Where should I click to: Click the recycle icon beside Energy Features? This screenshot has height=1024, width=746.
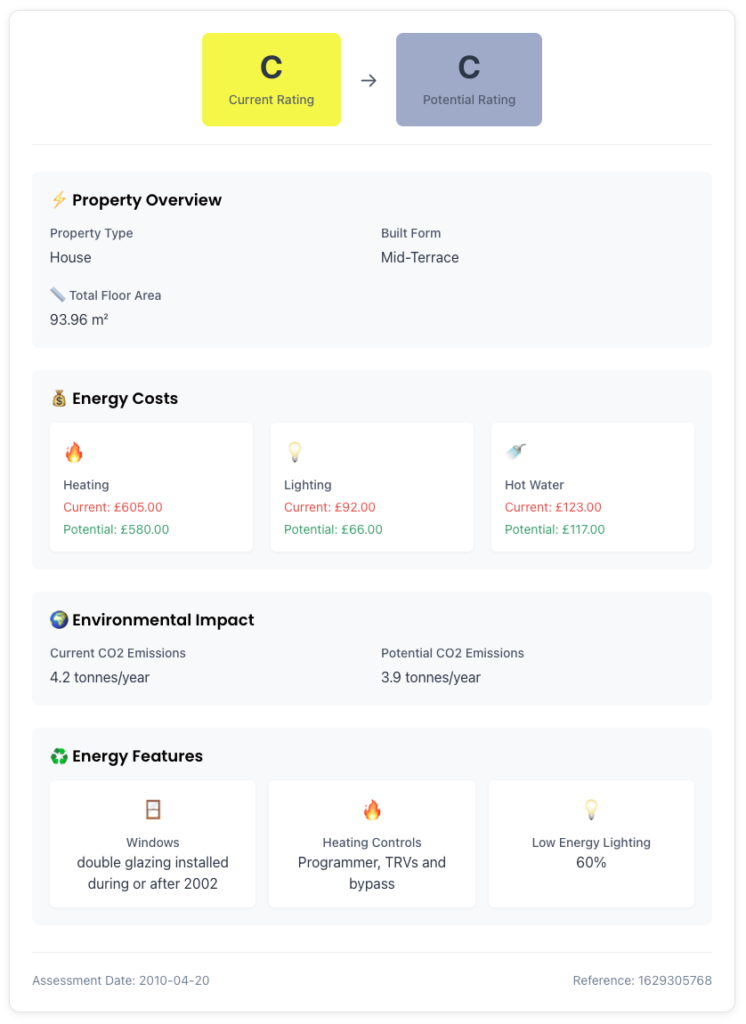[x=59, y=756]
